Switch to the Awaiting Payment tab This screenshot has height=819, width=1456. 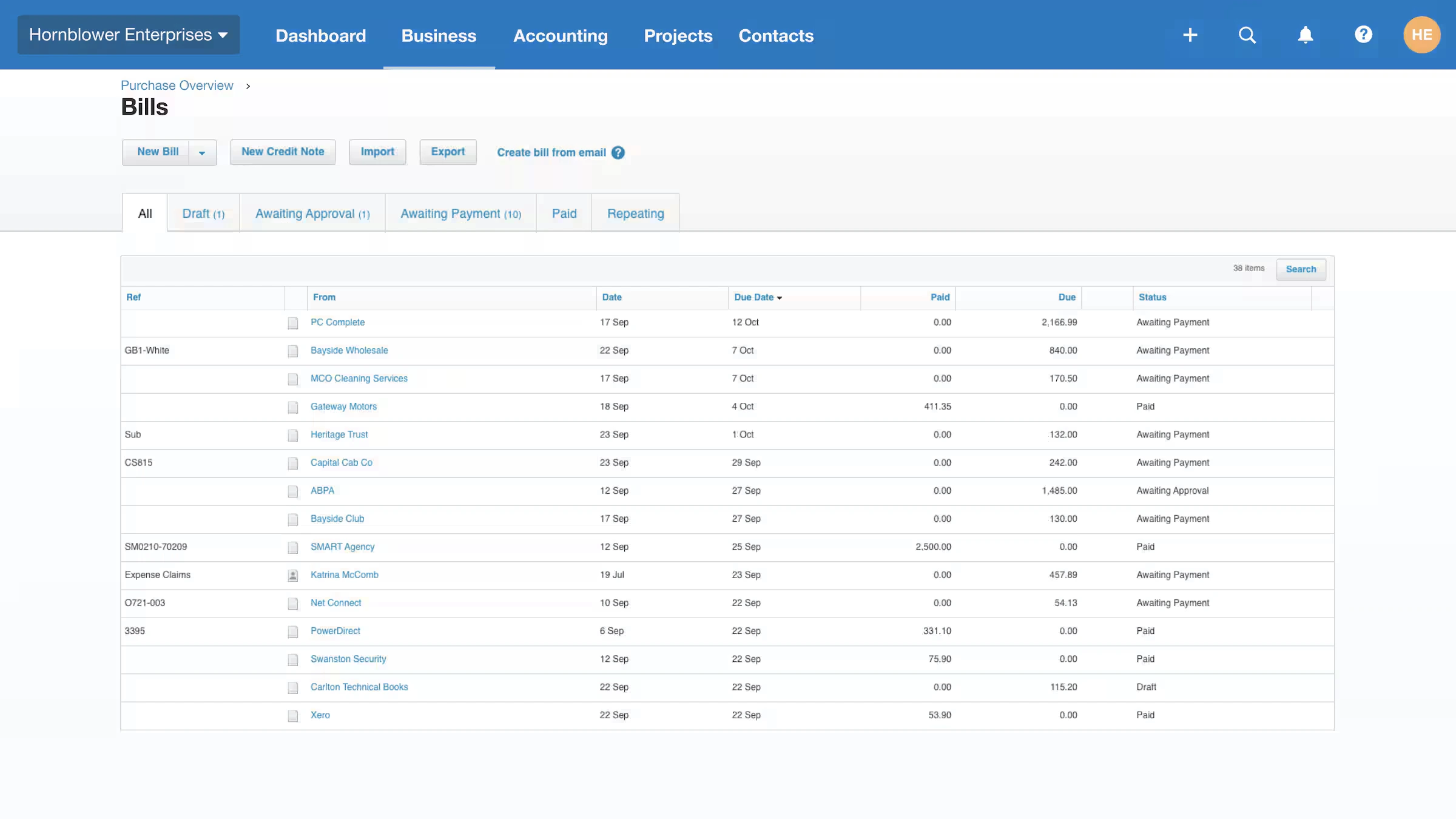pyautogui.click(x=460, y=214)
